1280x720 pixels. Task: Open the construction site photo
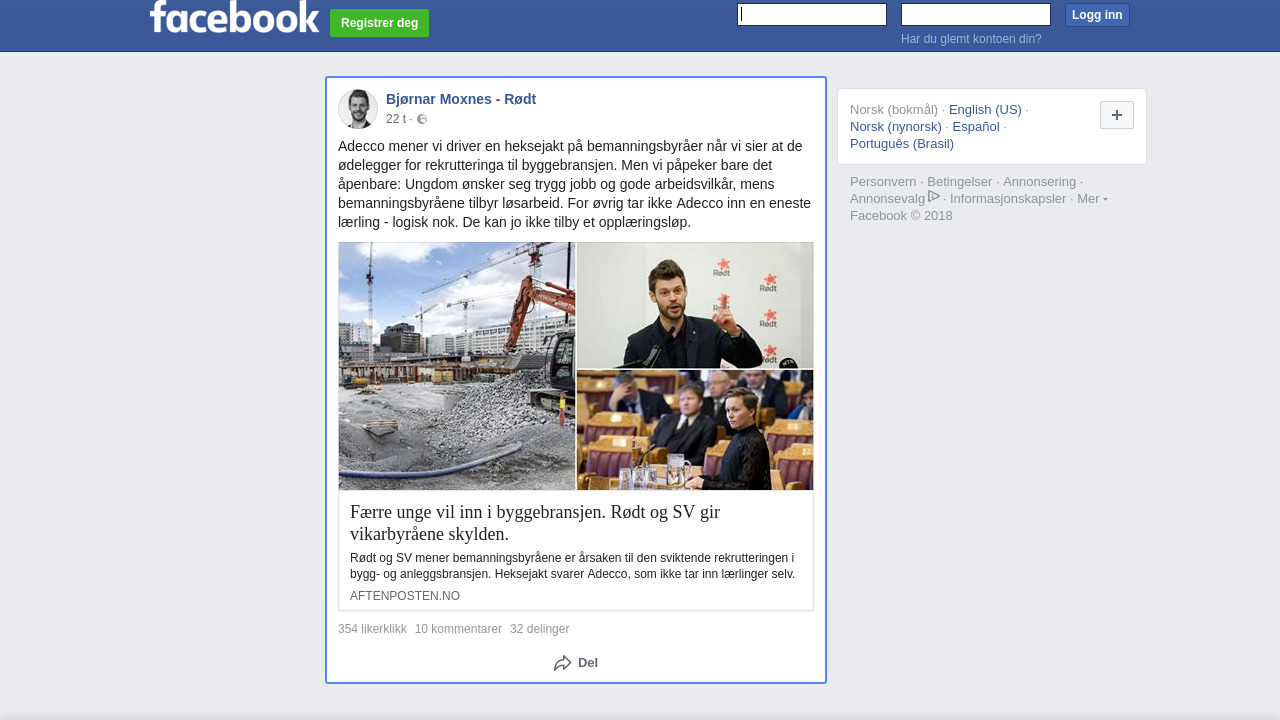coord(457,366)
